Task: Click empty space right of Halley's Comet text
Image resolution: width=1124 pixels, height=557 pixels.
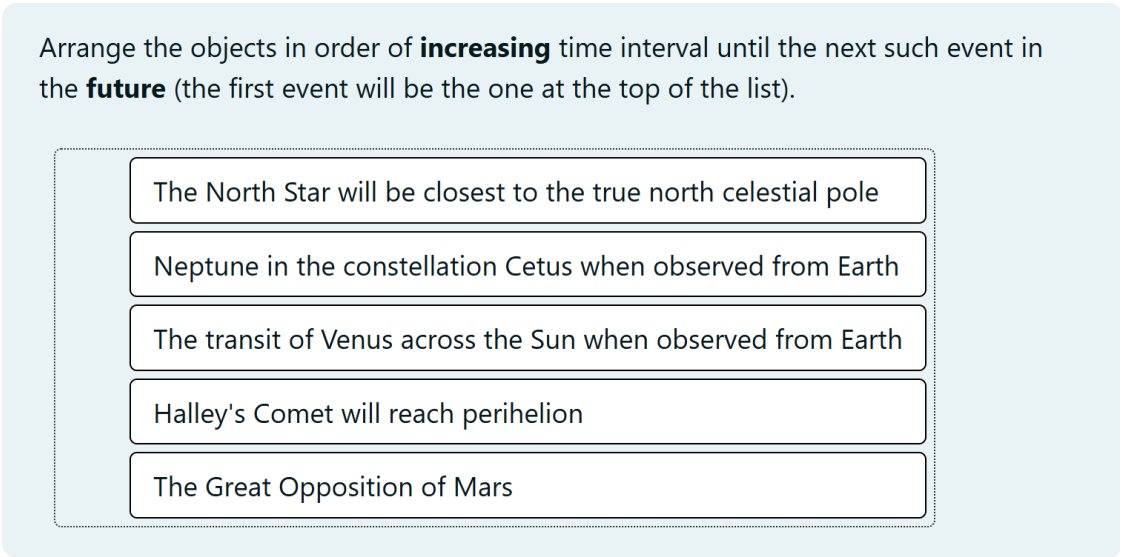Action: click(753, 411)
